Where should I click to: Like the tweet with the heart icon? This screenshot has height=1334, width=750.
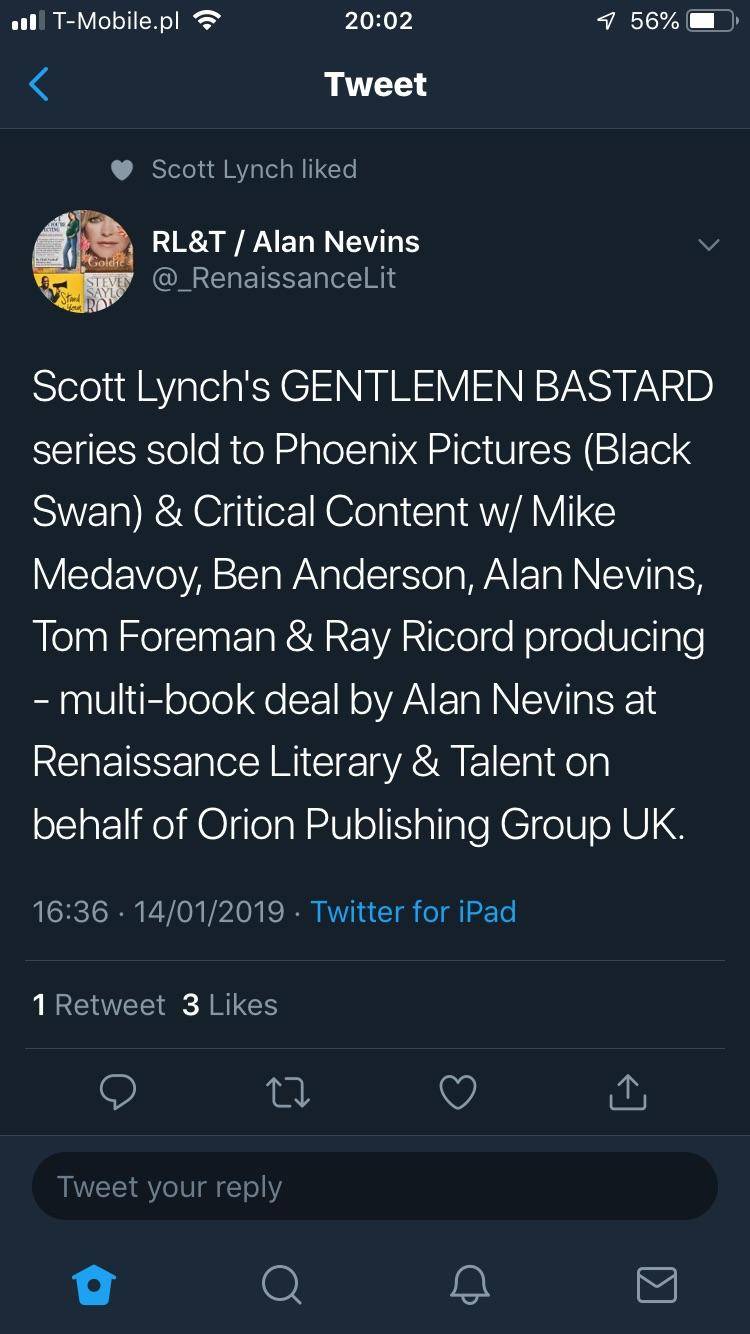(457, 1092)
